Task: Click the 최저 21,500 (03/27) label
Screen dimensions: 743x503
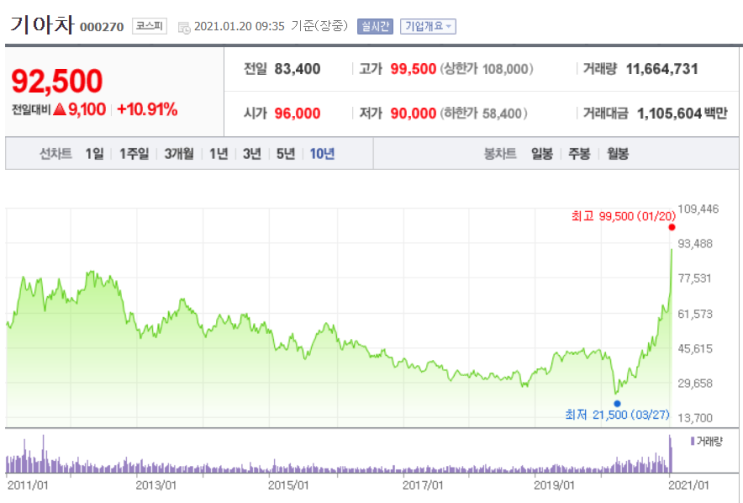Action: [617, 415]
